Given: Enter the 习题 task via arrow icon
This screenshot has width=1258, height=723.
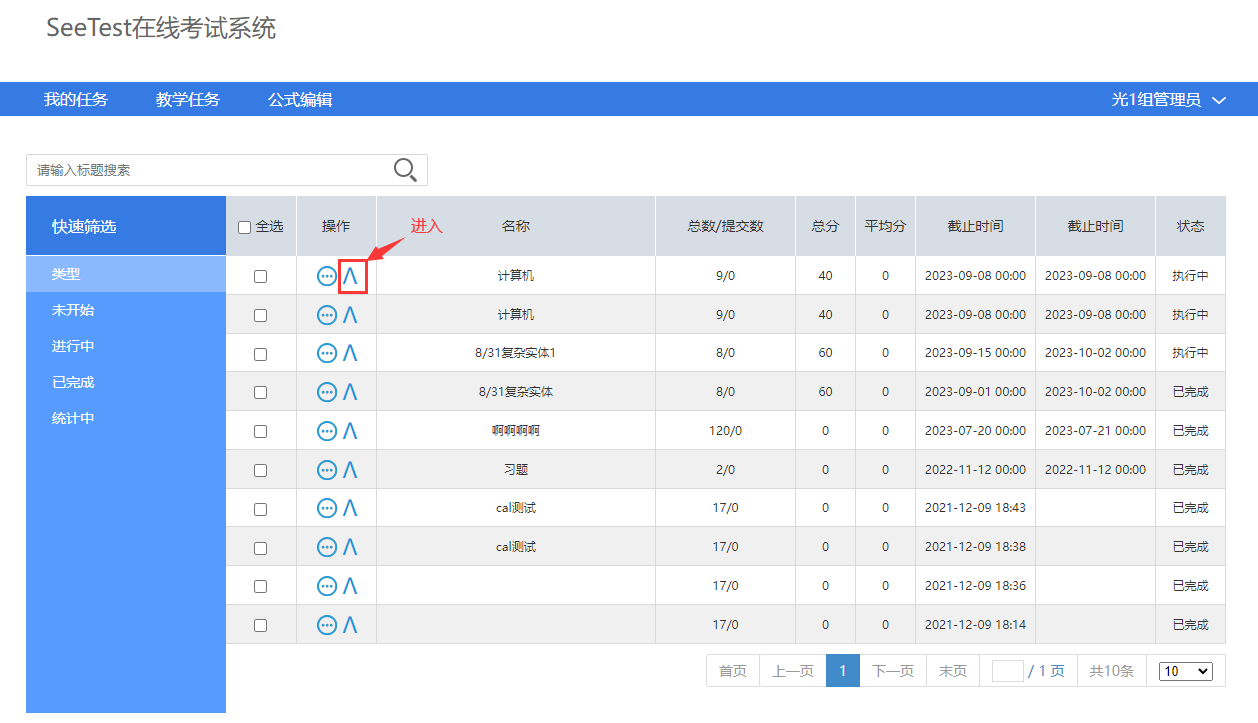Looking at the screenshot, I should pos(350,470).
